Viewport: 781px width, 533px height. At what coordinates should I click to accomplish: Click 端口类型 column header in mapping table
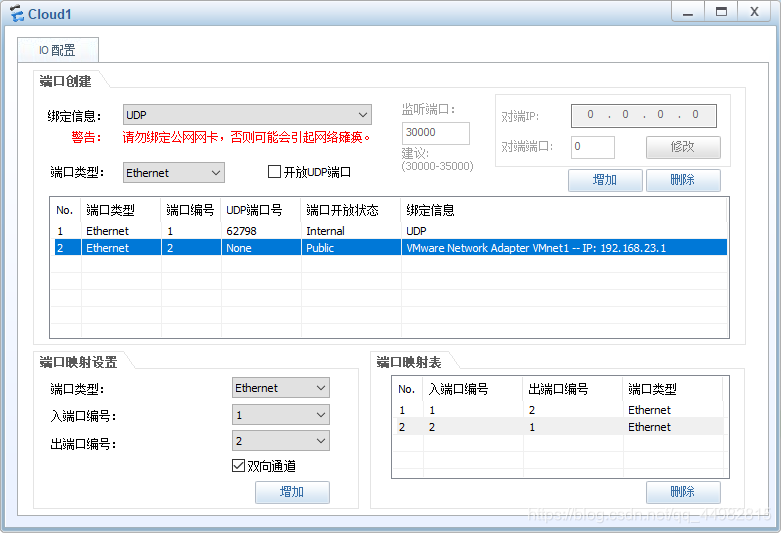pos(673,389)
